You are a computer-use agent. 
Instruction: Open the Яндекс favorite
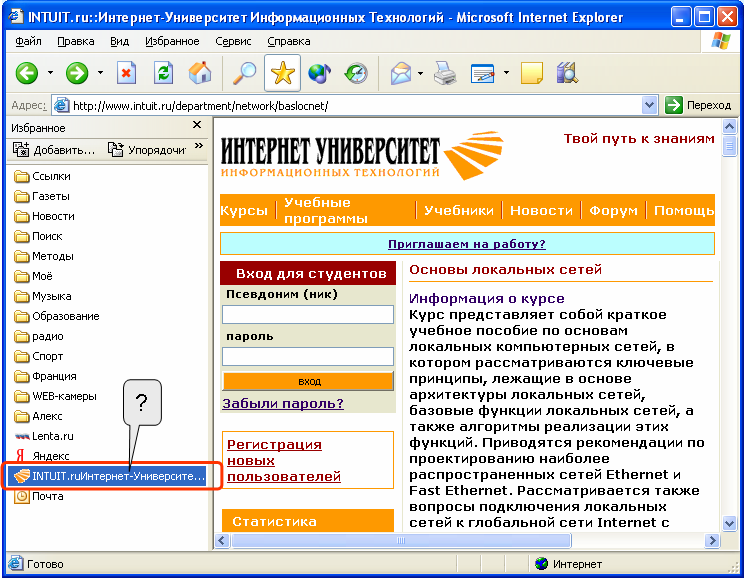[x=42, y=456]
